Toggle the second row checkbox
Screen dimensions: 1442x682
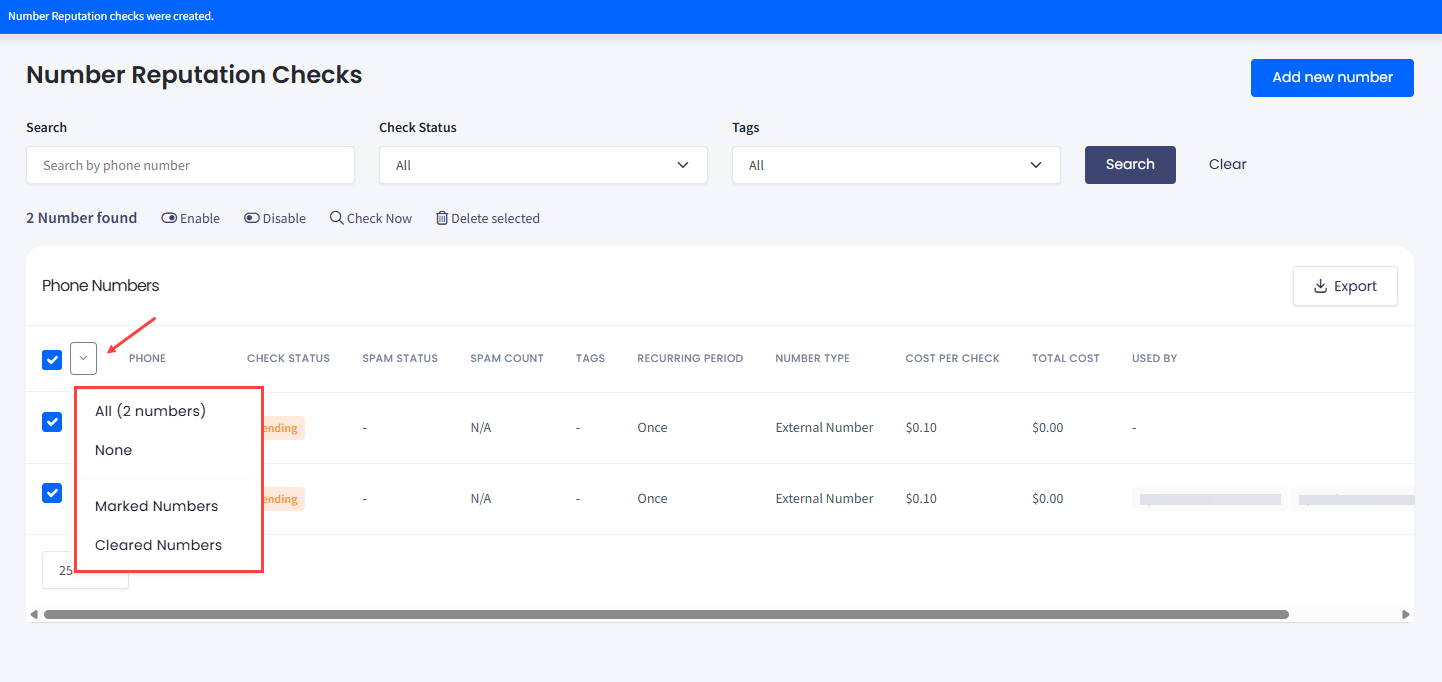coord(52,493)
